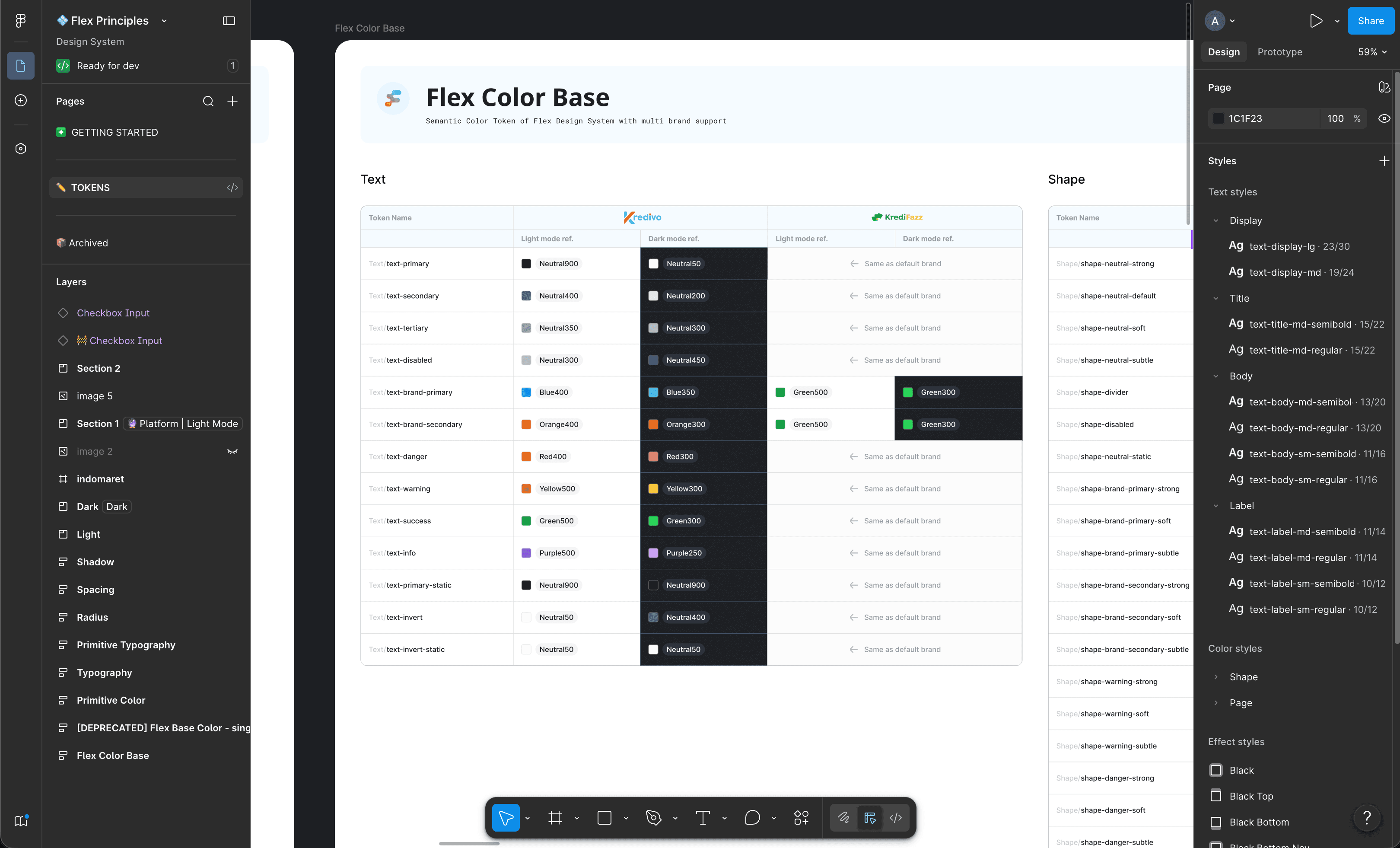Collapse the Body text styles group
This screenshot has width=1400, height=848.
[x=1216, y=376]
